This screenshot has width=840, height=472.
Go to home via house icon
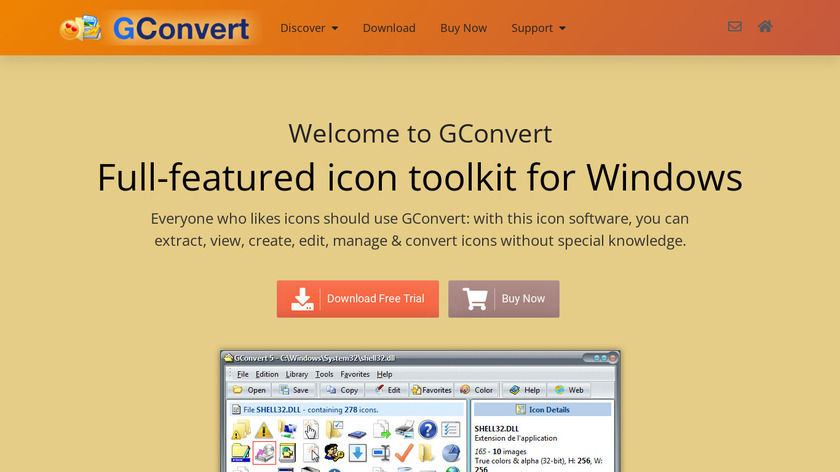[765, 27]
